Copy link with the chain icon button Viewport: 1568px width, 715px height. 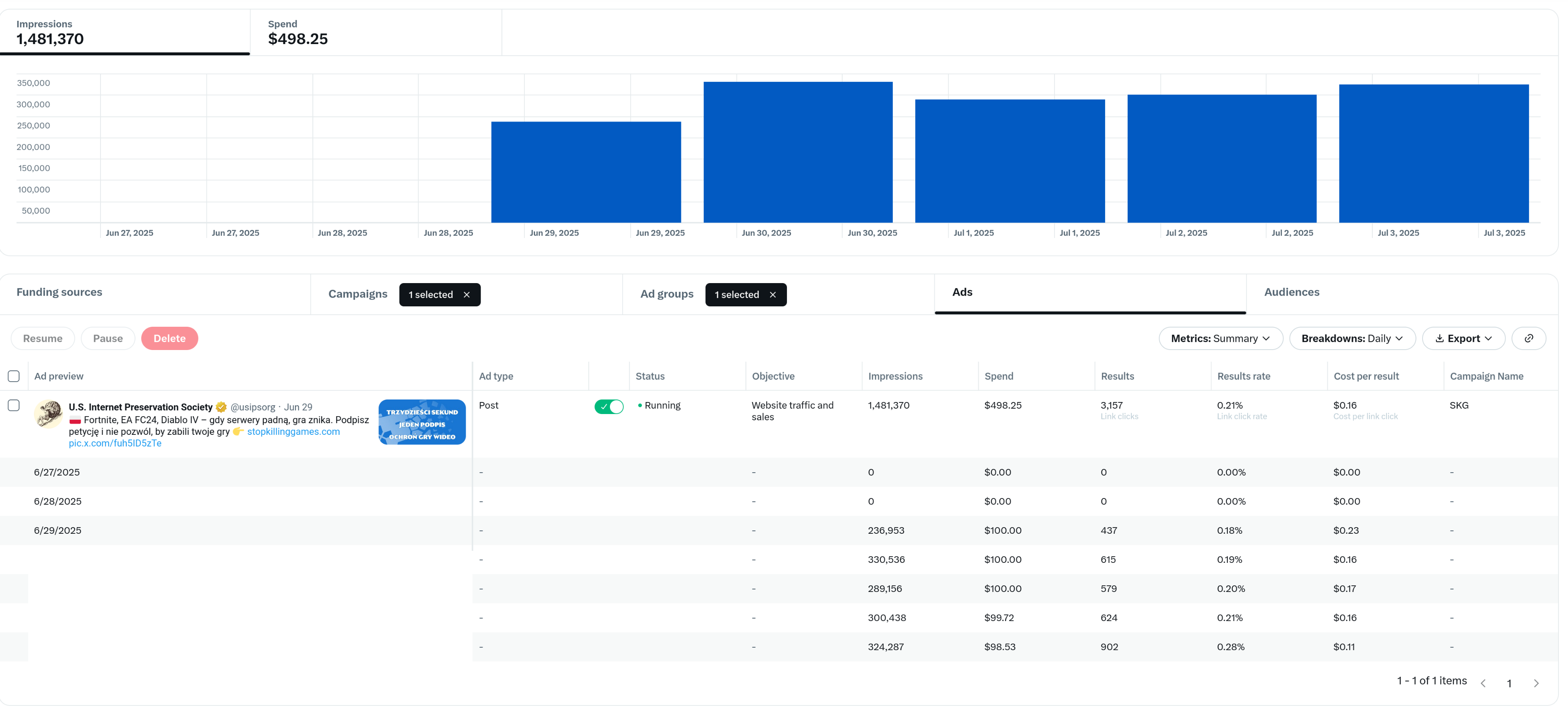[x=1529, y=339]
